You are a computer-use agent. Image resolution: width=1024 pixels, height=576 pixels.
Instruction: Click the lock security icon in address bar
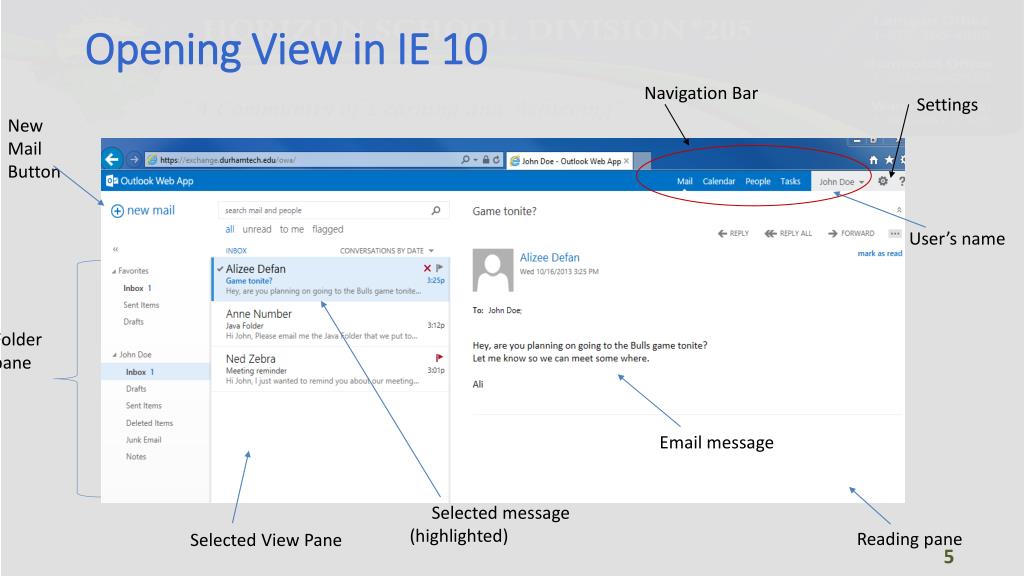pyautogui.click(x=486, y=159)
